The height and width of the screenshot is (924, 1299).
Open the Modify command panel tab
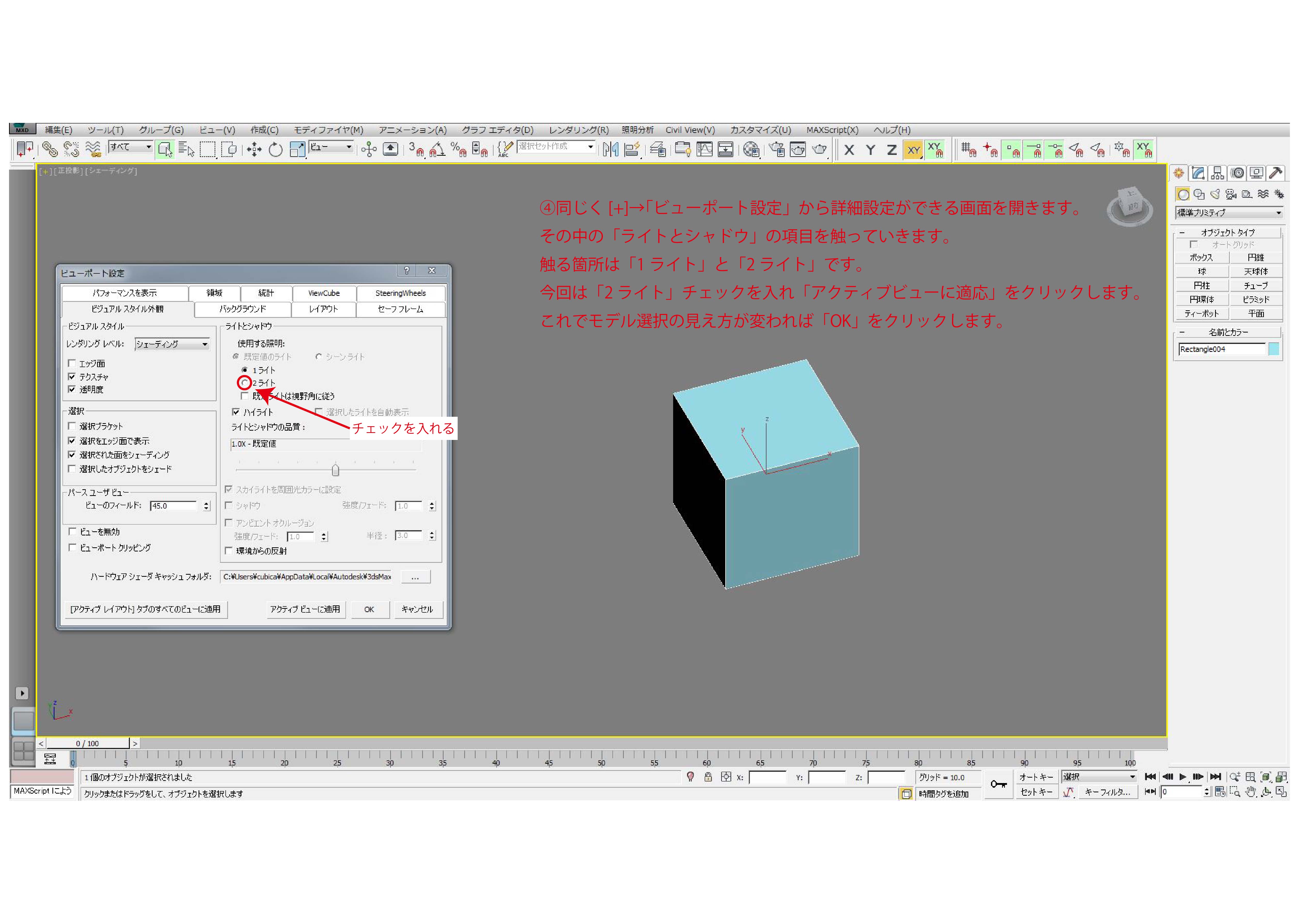tap(1198, 173)
